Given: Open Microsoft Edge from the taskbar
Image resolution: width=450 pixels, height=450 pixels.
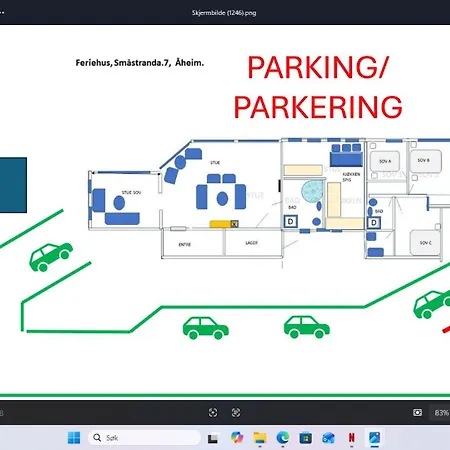Looking at the screenshot, I should (x=283, y=438).
